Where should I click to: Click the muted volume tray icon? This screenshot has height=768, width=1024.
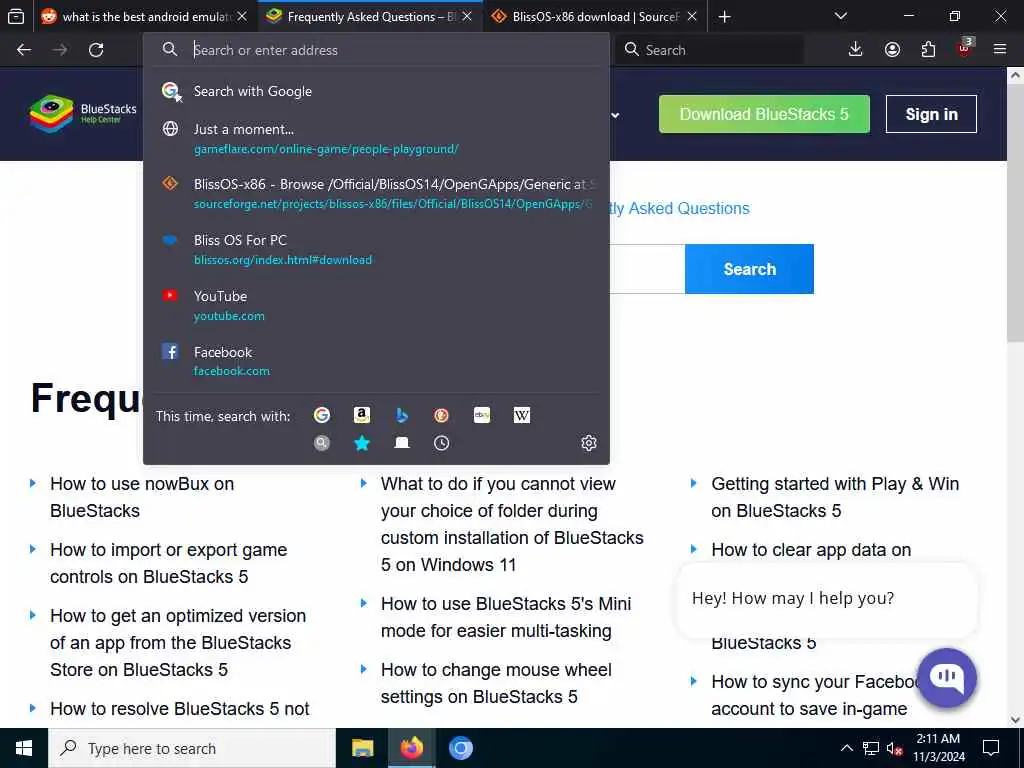(x=895, y=748)
